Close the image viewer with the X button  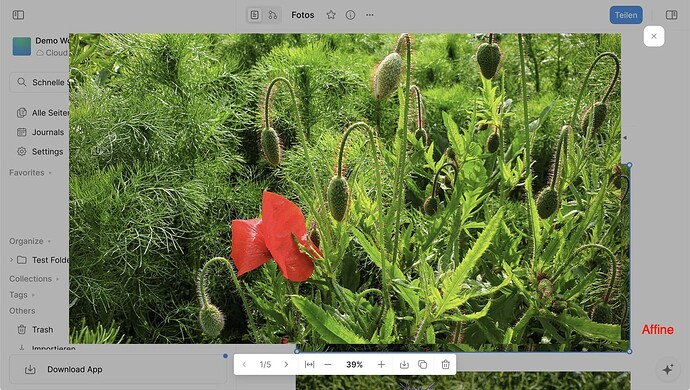coord(653,36)
